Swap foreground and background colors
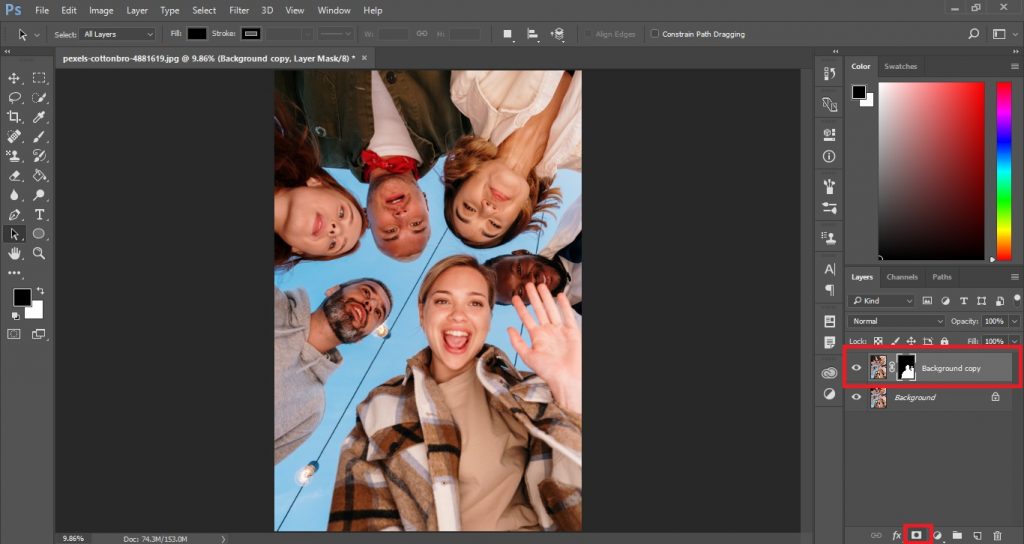Image resolution: width=1024 pixels, height=544 pixels. pyautogui.click(x=40, y=290)
